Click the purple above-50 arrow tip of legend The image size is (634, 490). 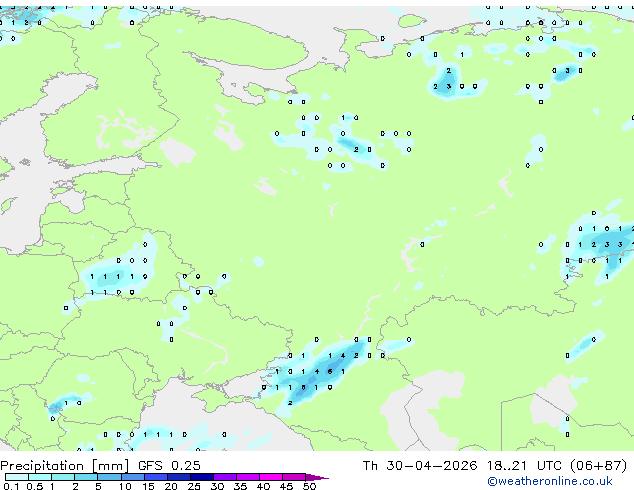pos(317,478)
